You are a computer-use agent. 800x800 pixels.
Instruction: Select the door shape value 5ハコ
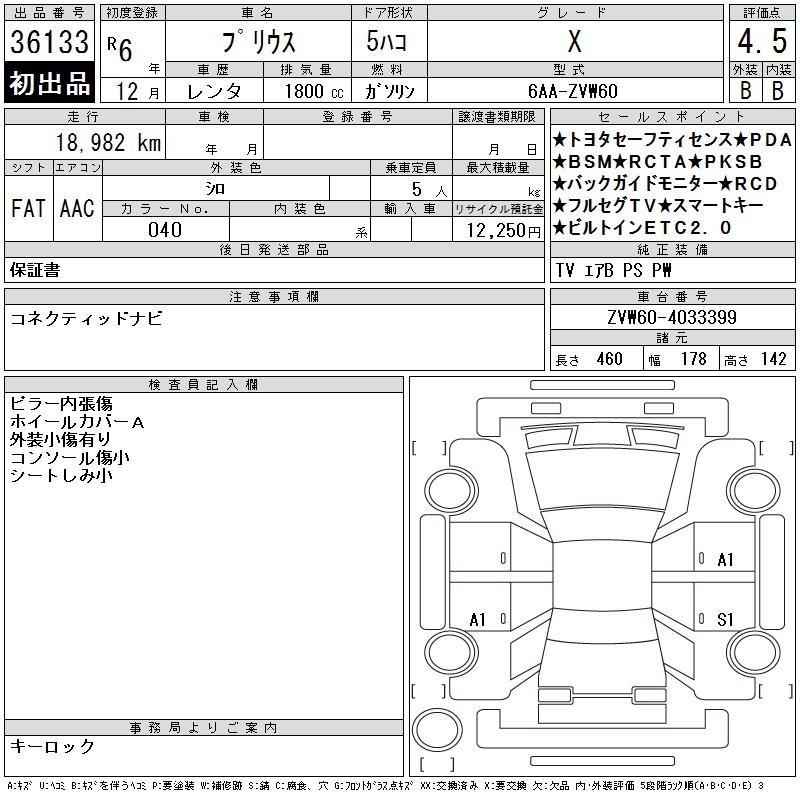pos(386,41)
